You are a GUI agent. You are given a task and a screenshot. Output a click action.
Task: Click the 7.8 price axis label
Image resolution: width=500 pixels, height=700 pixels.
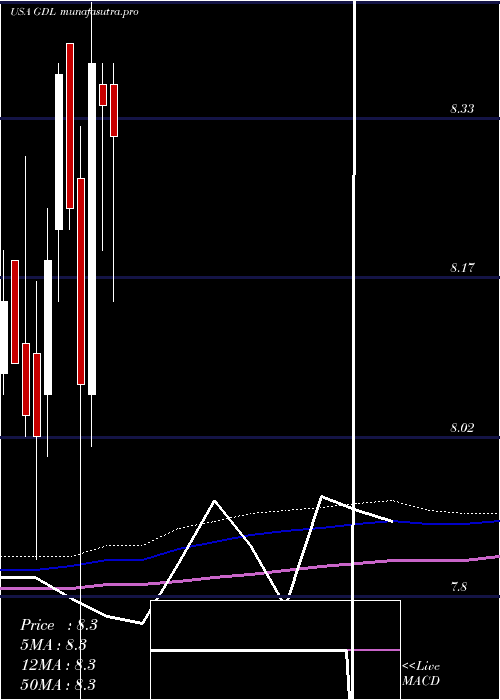(x=459, y=587)
